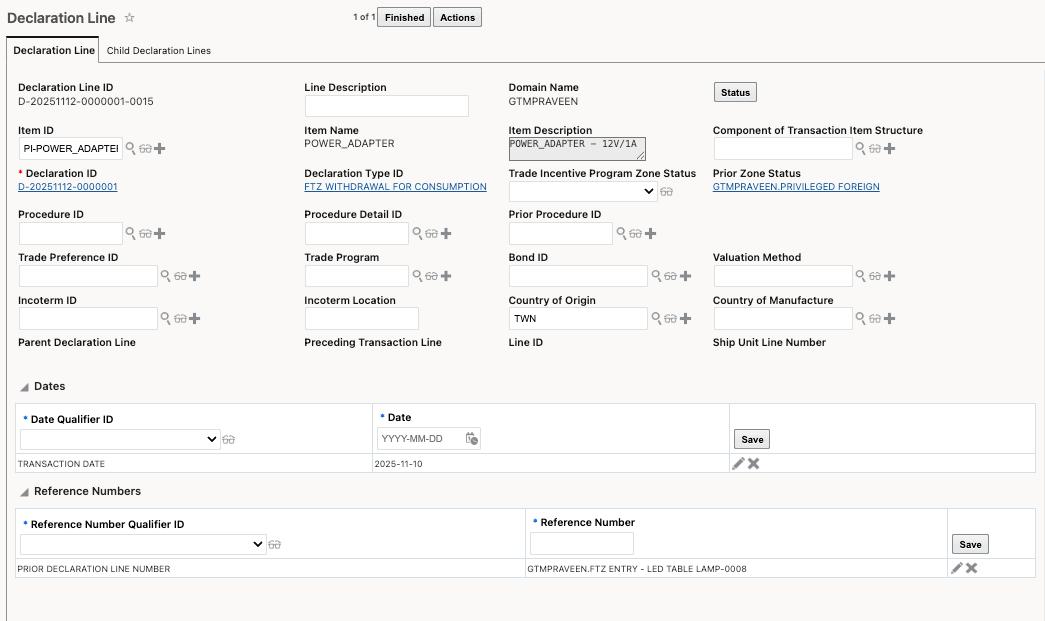Click the Line Description input field
The height and width of the screenshot is (621, 1045).
pos(387,106)
